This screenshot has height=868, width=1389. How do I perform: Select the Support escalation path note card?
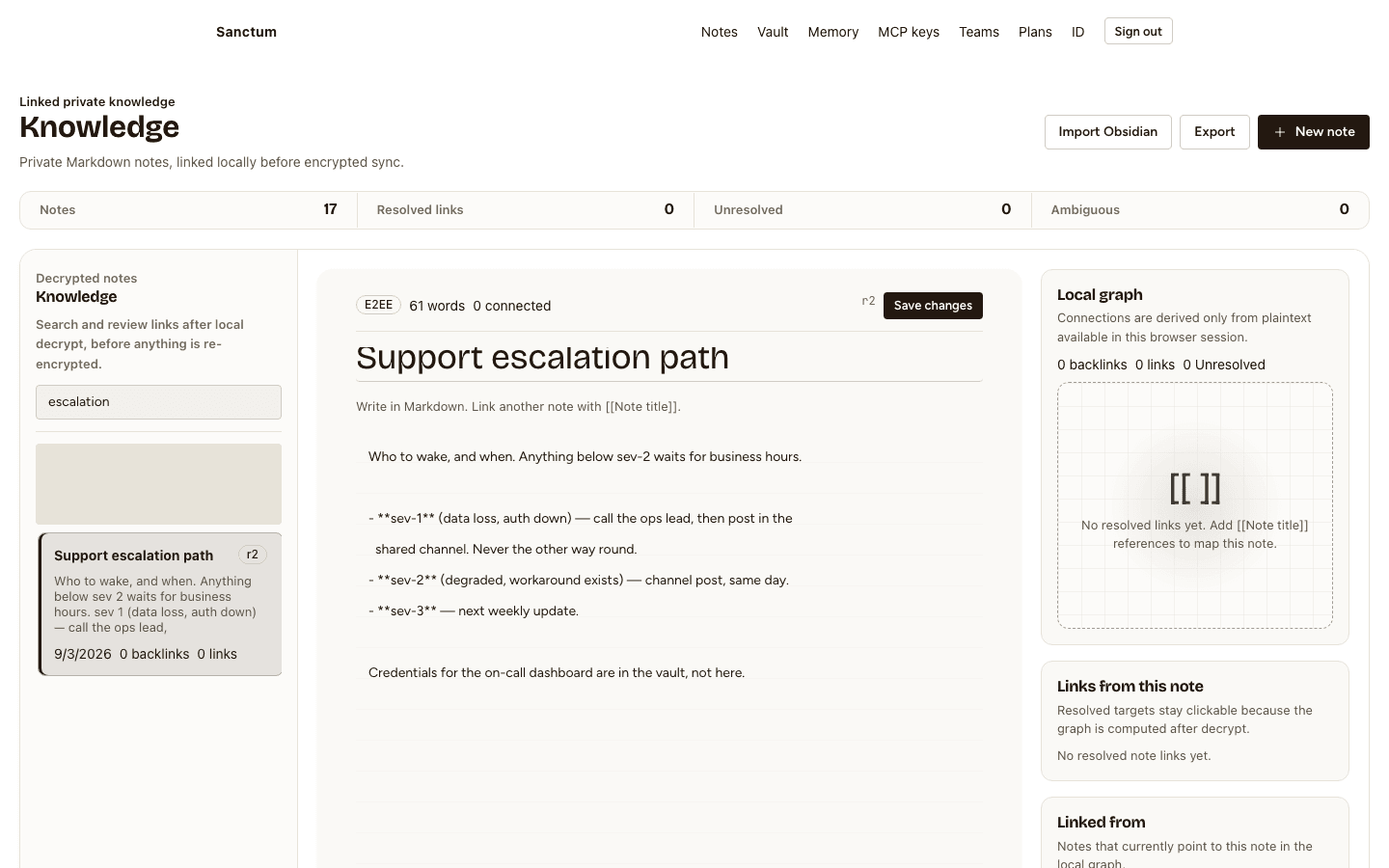pyautogui.click(x=159, y=604)
